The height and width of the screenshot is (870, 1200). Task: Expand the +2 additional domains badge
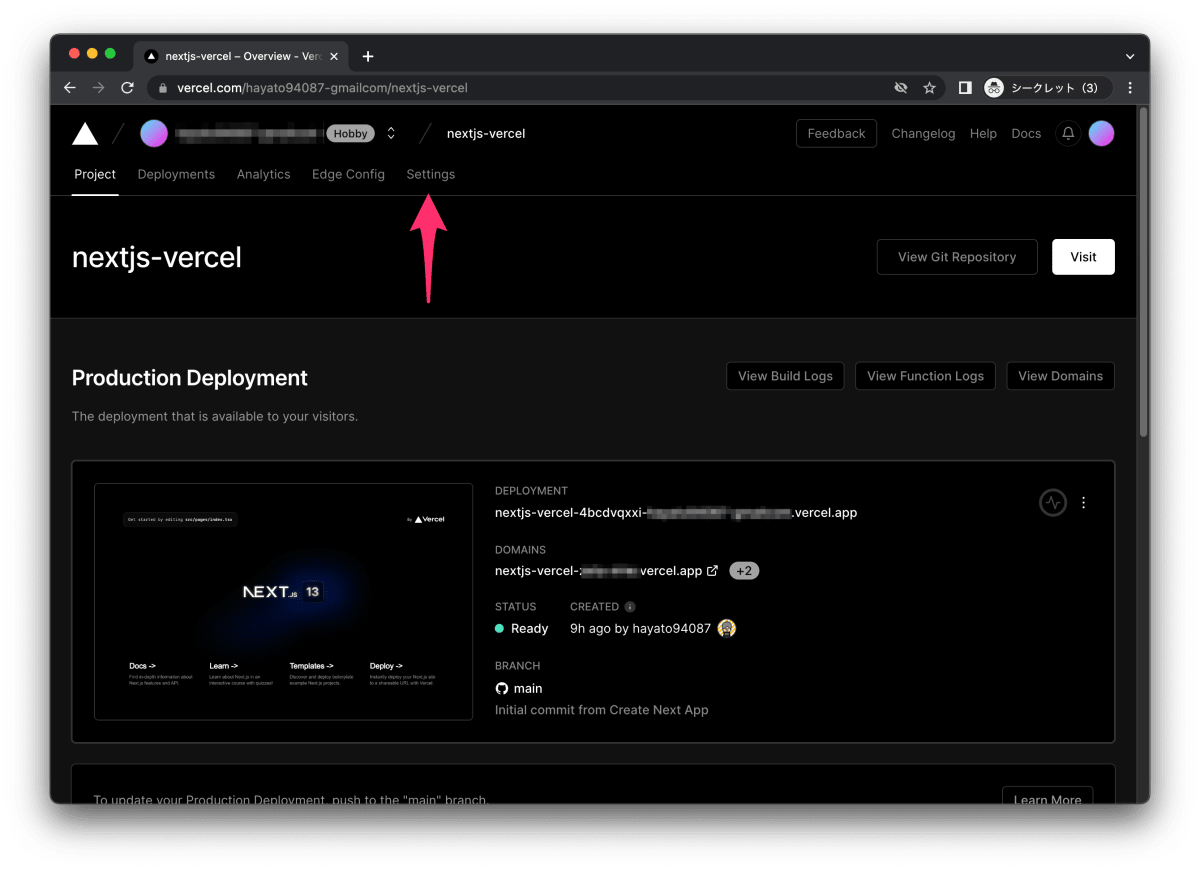click(744, 571)
